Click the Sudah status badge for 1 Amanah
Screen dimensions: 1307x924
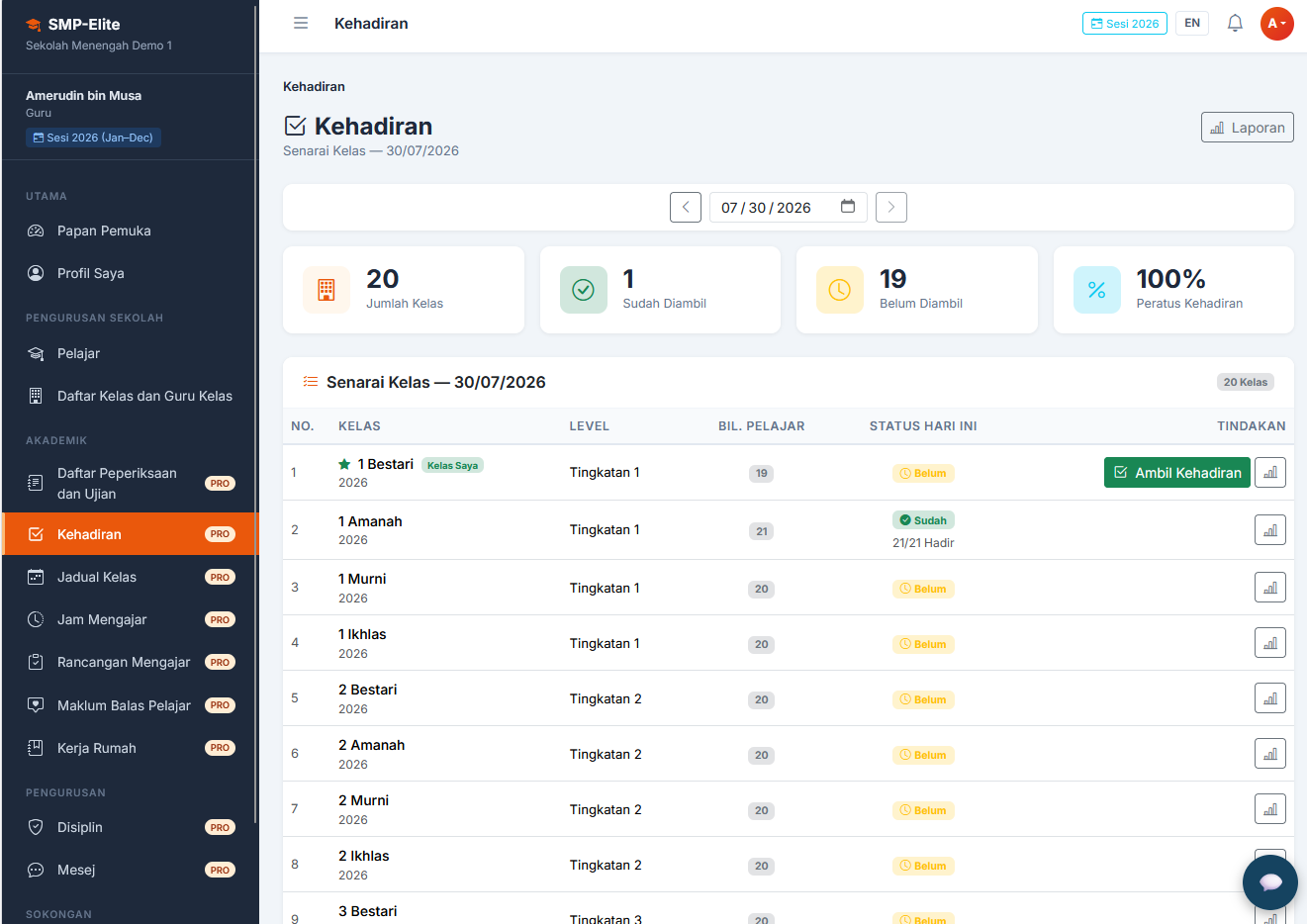coord(923,520)
